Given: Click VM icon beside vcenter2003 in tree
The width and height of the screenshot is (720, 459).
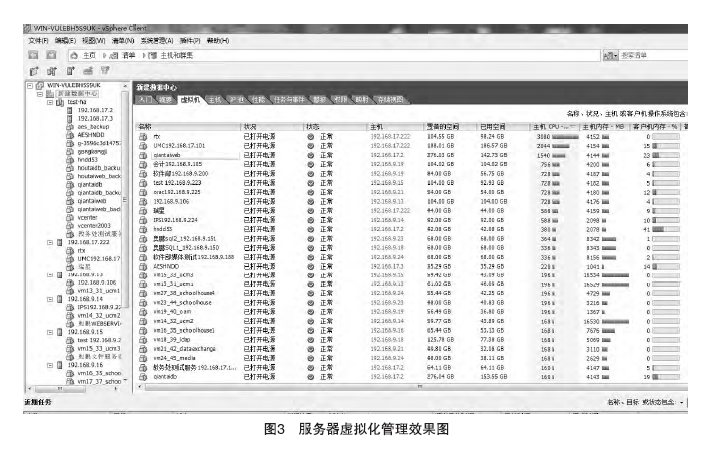Looking at the screenshot, I should click(70, 225).
